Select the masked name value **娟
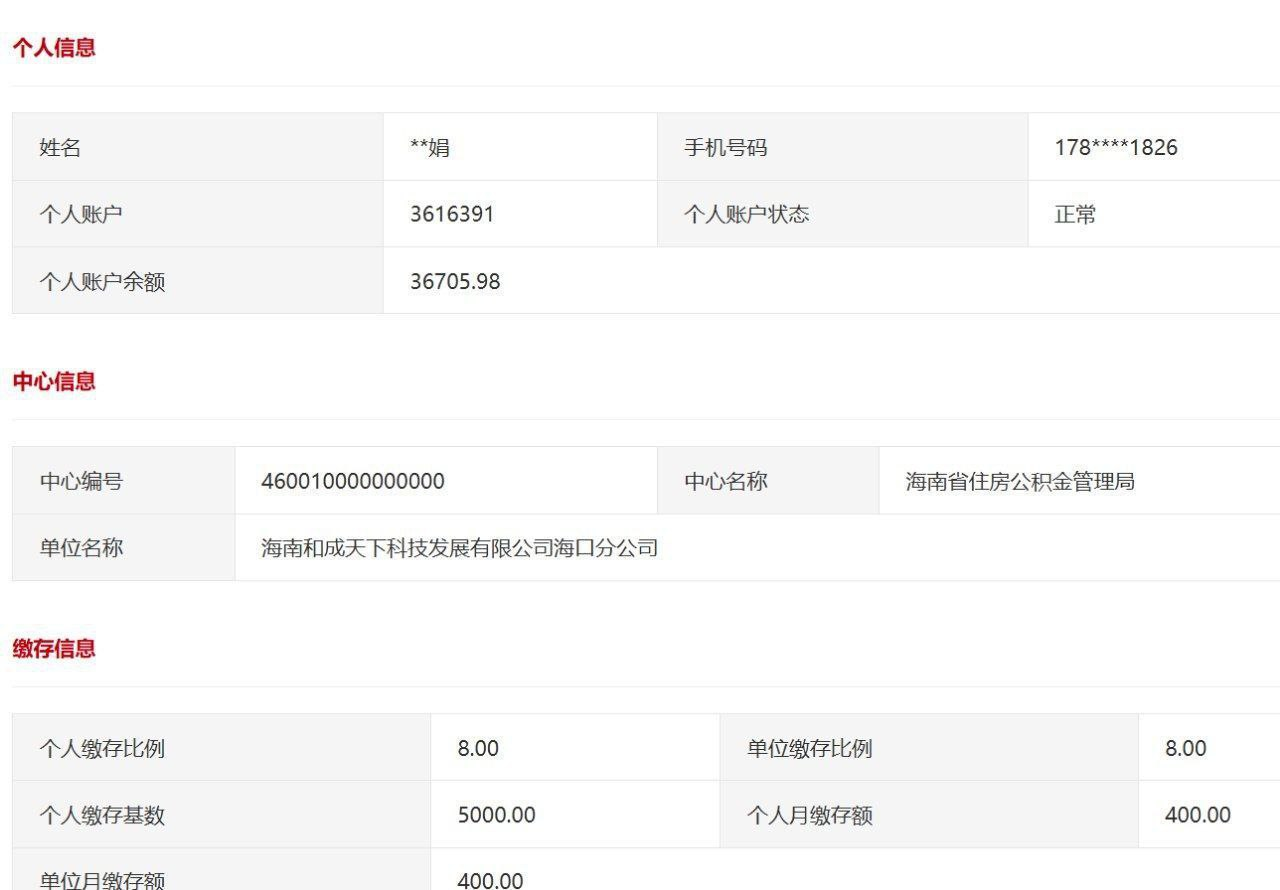The height and width of the screenshot is (890, 1280). 430,148
